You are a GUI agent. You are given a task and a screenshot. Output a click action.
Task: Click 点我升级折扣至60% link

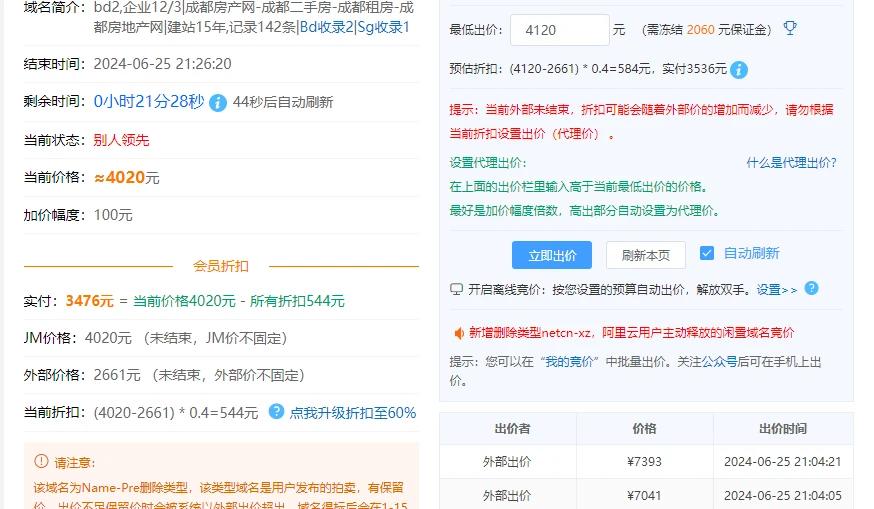pyautogui.click(x=352, y=412)
